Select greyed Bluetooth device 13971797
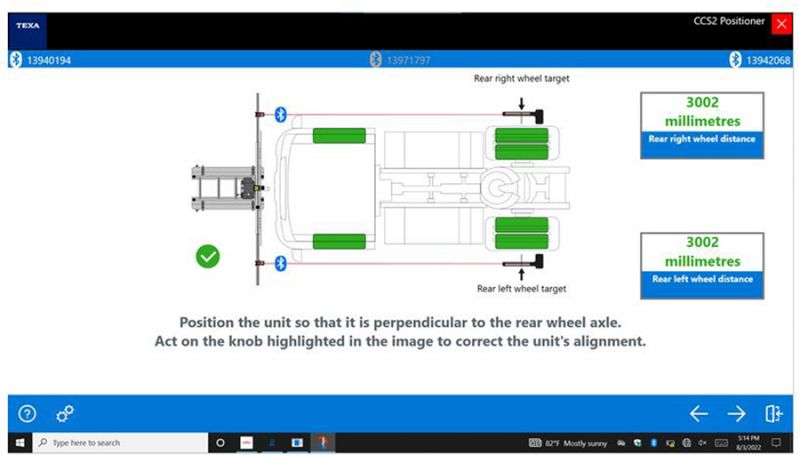Viewport: 800px width, 455px height. tap(400, 60)
